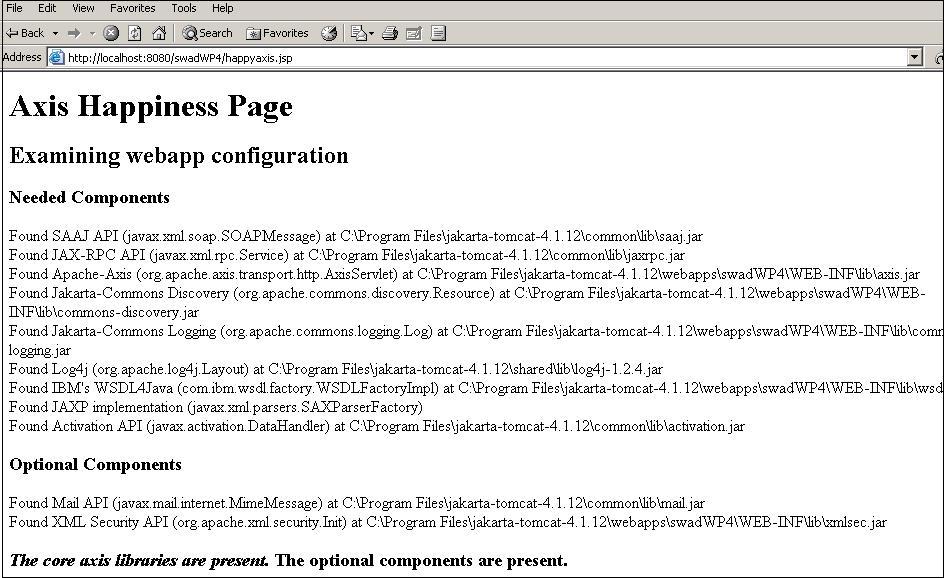Click inside the address bar field
Screen dimensions: 944x578
(400, 57)
